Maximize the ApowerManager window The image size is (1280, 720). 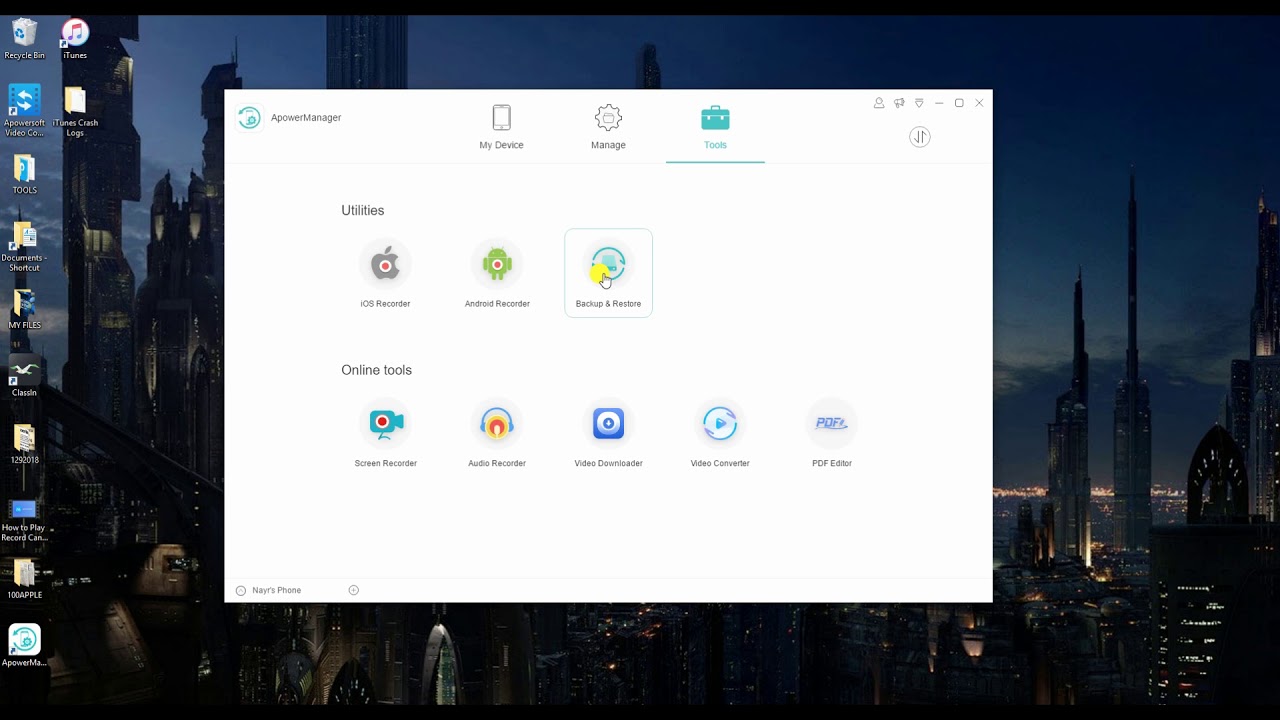pos(959,103)
